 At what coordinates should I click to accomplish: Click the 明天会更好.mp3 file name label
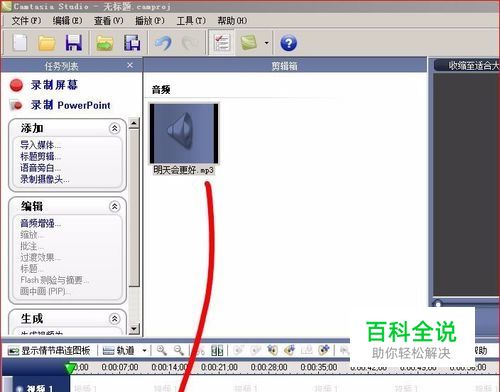click(x=183, y=170)
